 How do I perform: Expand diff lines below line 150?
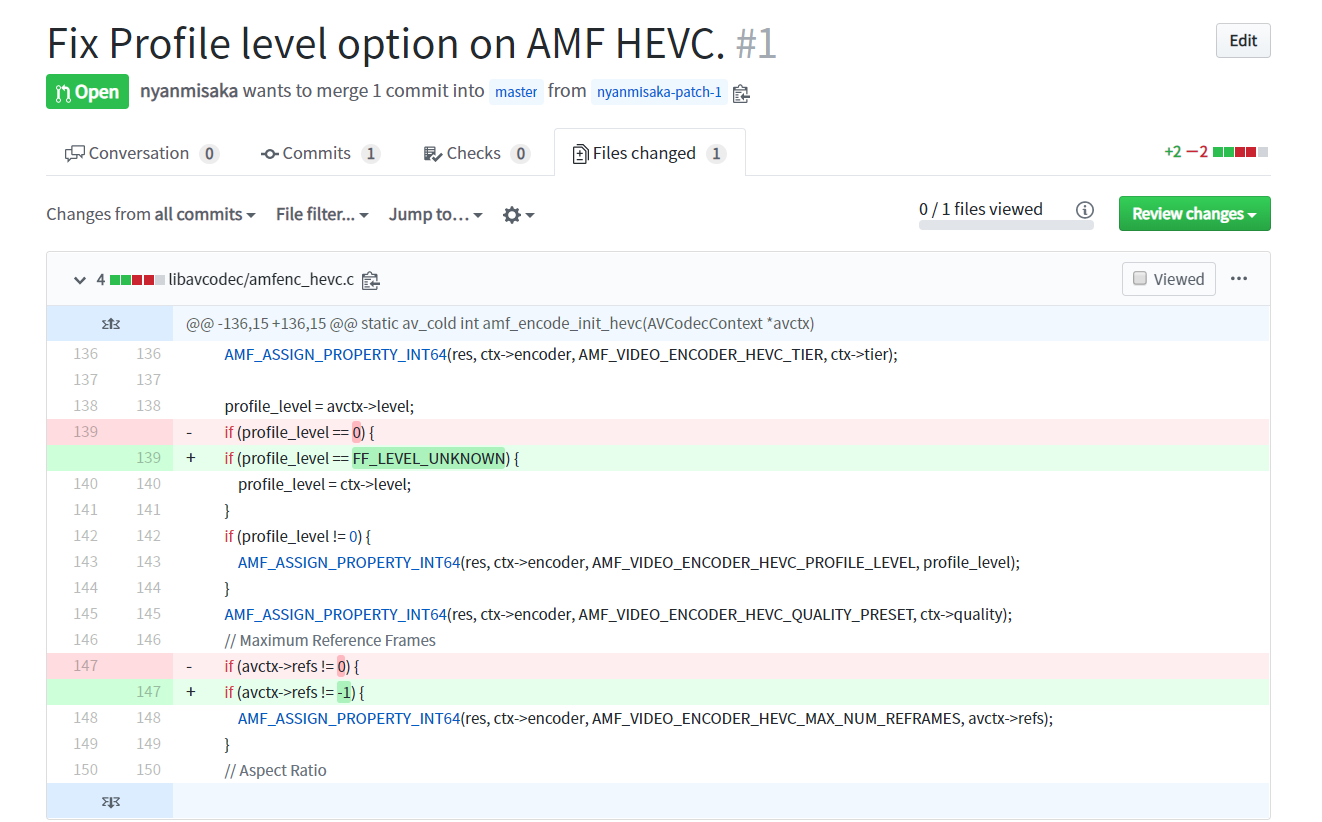[111, 801]
